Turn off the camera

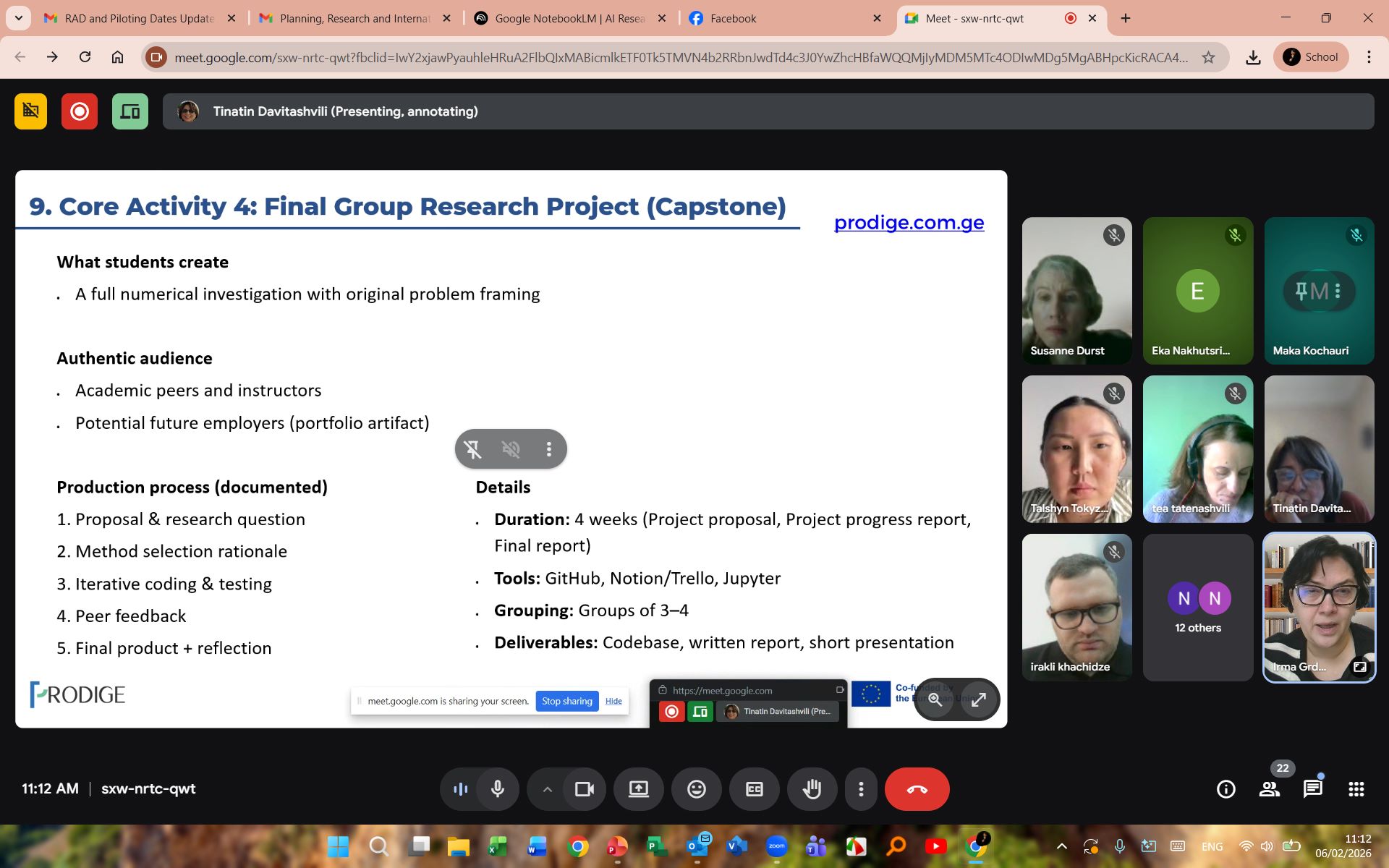point(584,789)
